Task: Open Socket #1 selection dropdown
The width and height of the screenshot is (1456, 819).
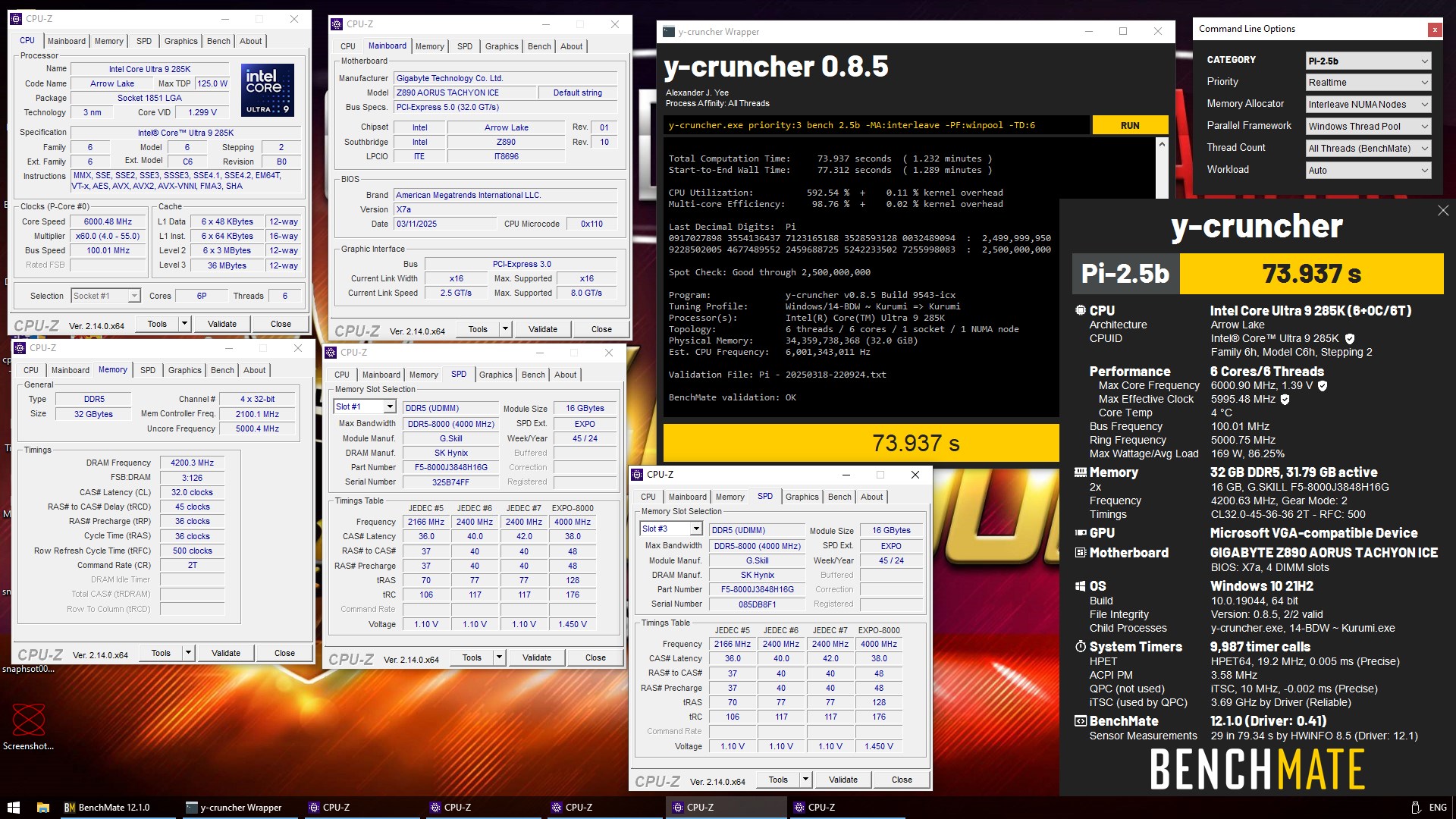Action: pyautogui.click(x=106, y=296)
